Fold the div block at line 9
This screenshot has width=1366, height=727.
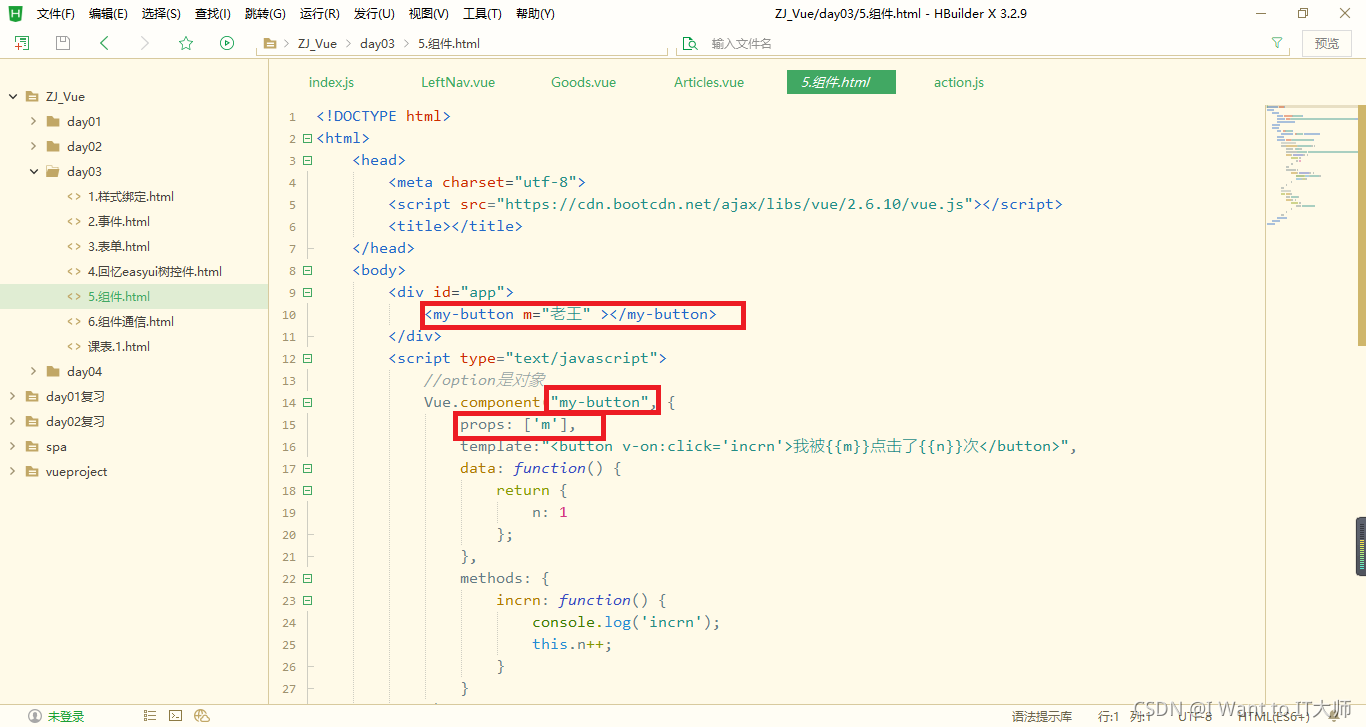pyautogui.click(x=308, y=293)
